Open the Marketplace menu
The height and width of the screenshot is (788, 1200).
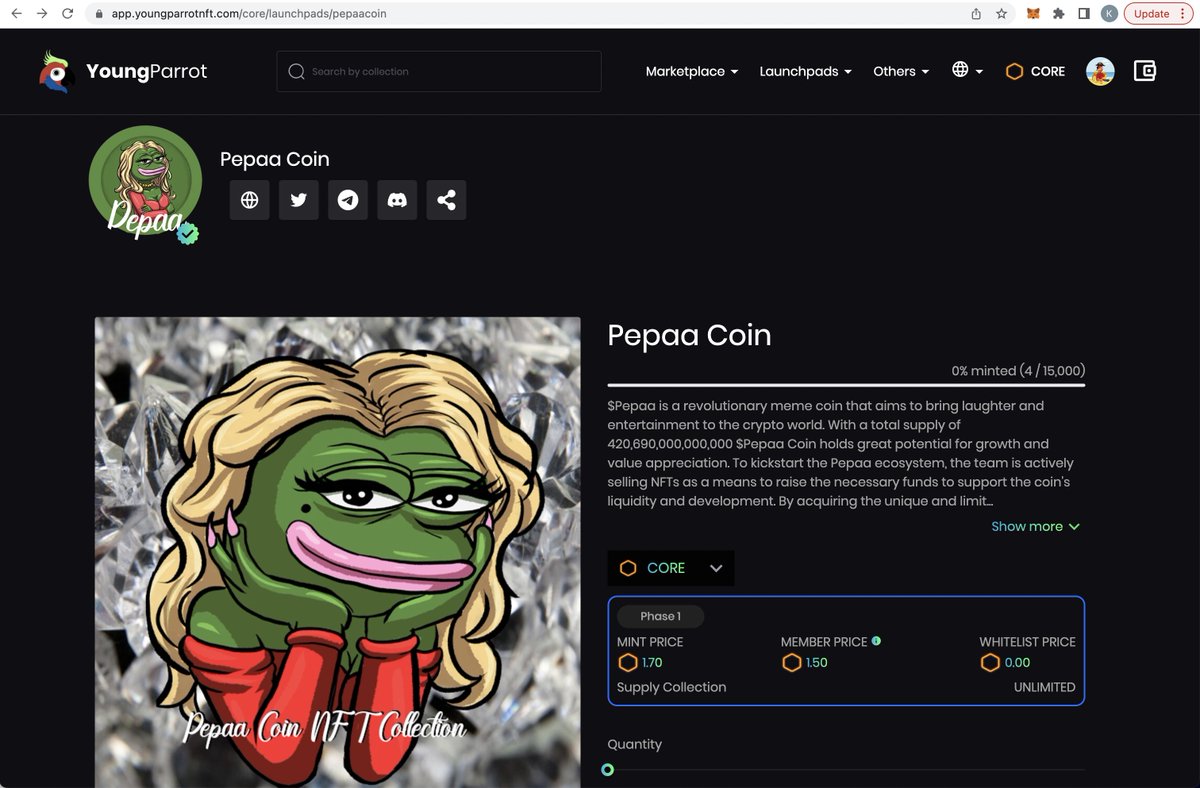click(x=692, y=71)
